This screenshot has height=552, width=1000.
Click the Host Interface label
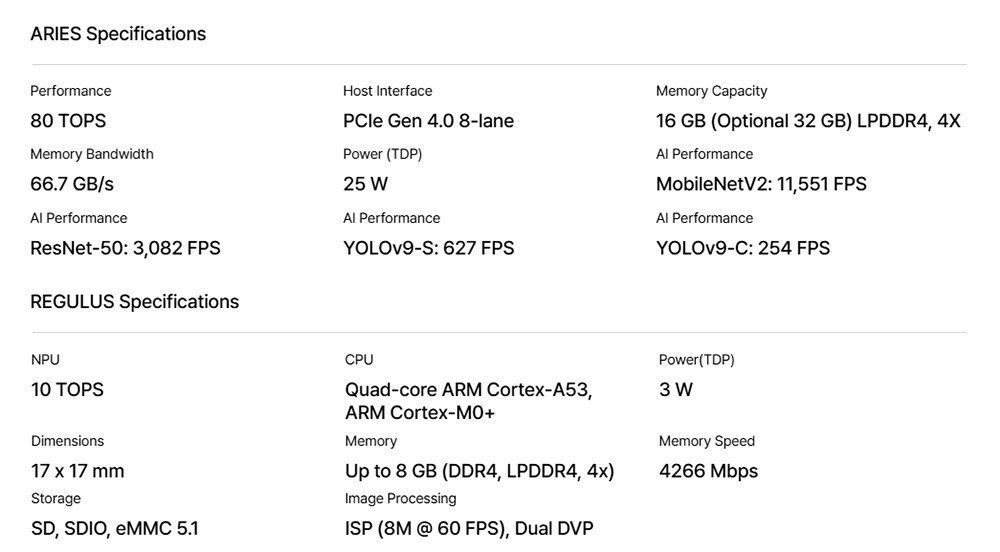tap(387, 91)
